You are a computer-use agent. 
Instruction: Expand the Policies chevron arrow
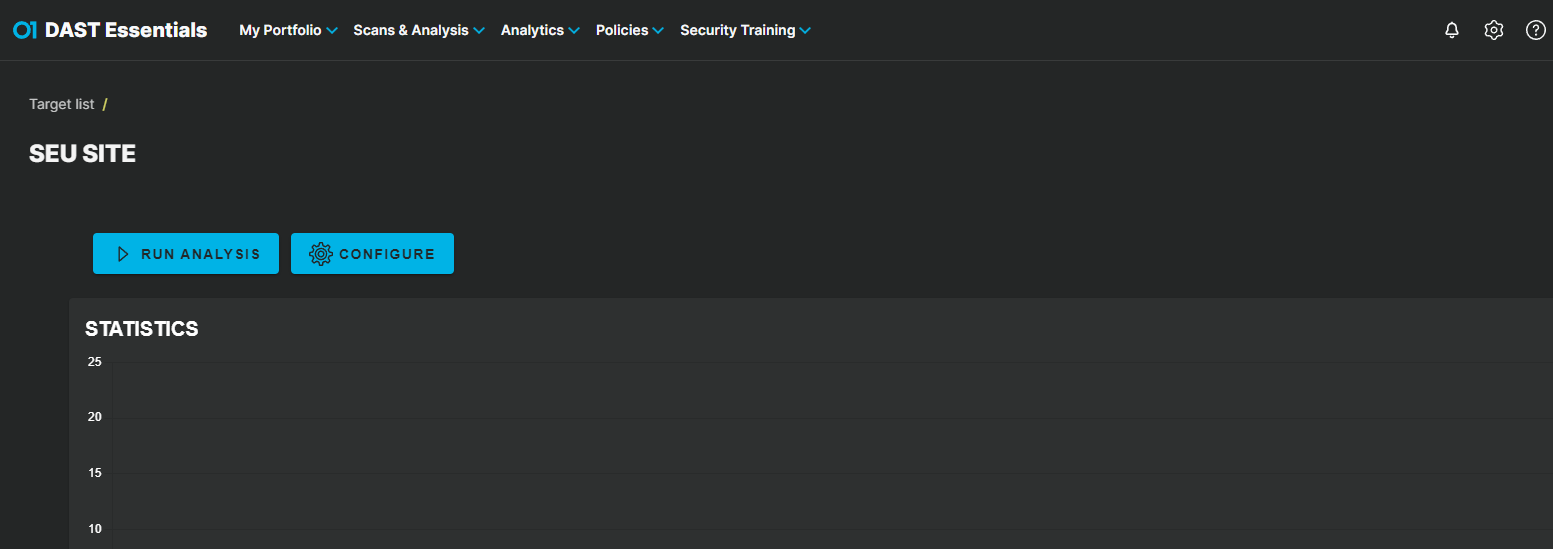[x=658, y=31]
